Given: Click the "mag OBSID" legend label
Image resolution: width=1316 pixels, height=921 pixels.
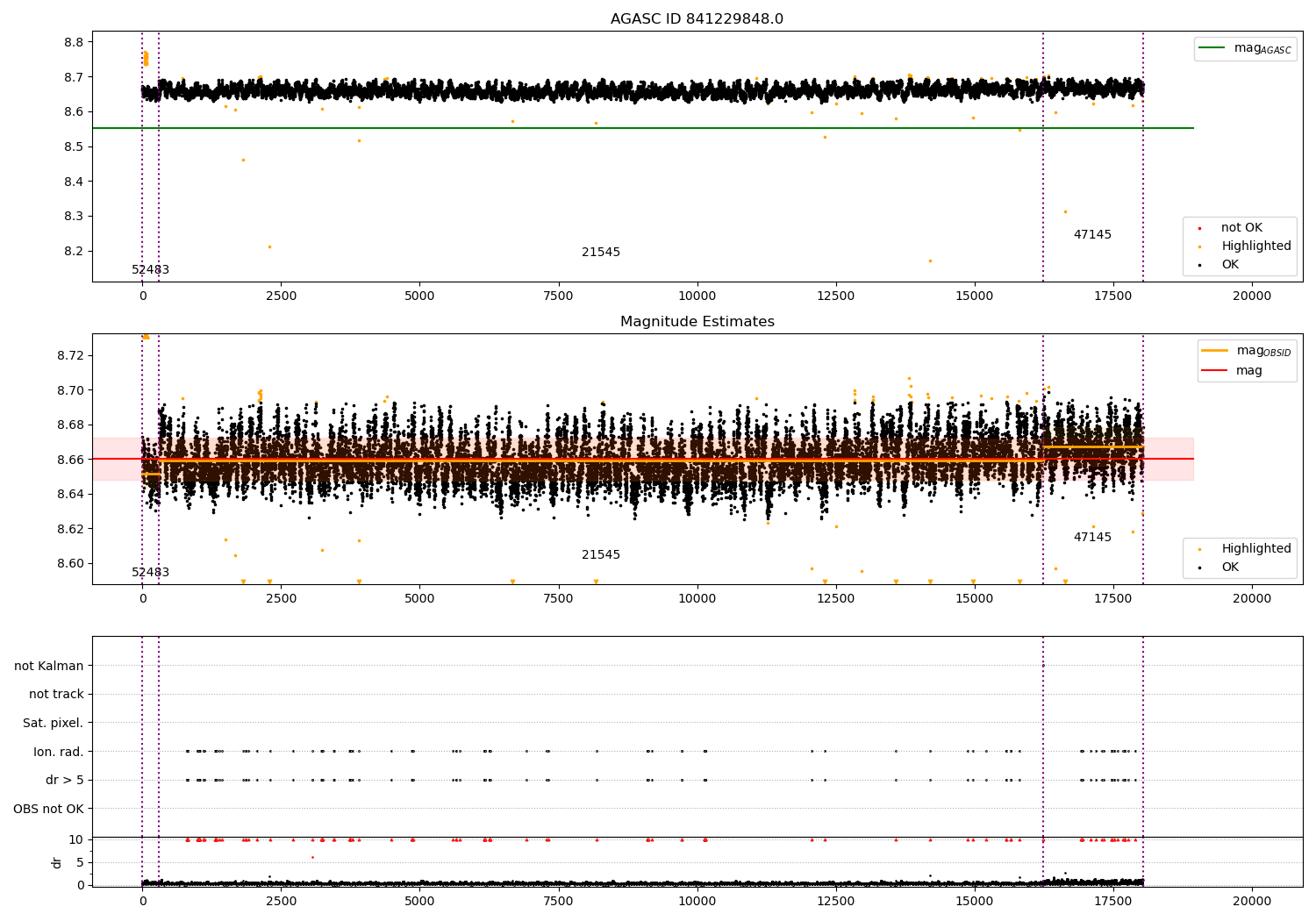Looking at the screenshot, I should [x=1263, y=352].
